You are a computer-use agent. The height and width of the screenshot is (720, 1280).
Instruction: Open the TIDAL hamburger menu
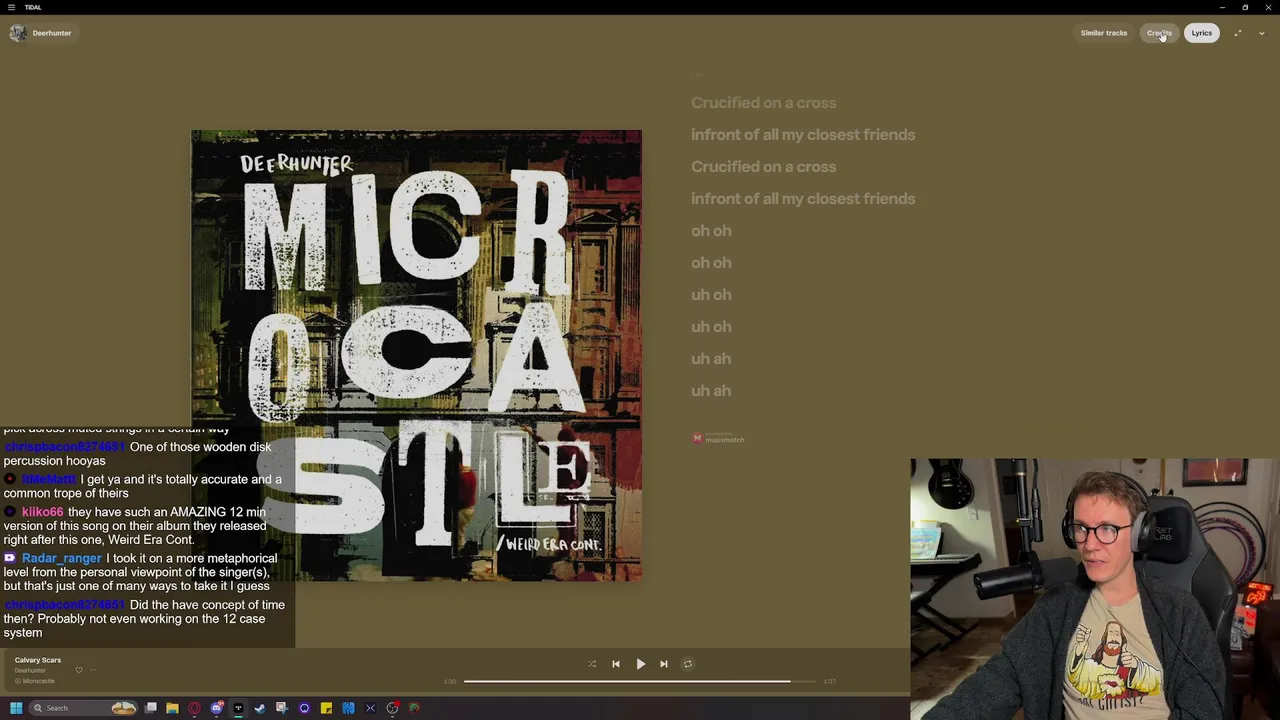[x=12, y=7]
